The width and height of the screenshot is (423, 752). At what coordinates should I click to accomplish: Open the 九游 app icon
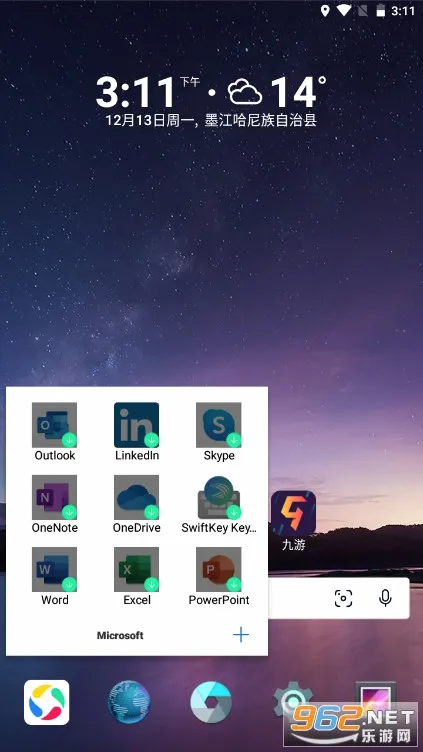(294, 513)
